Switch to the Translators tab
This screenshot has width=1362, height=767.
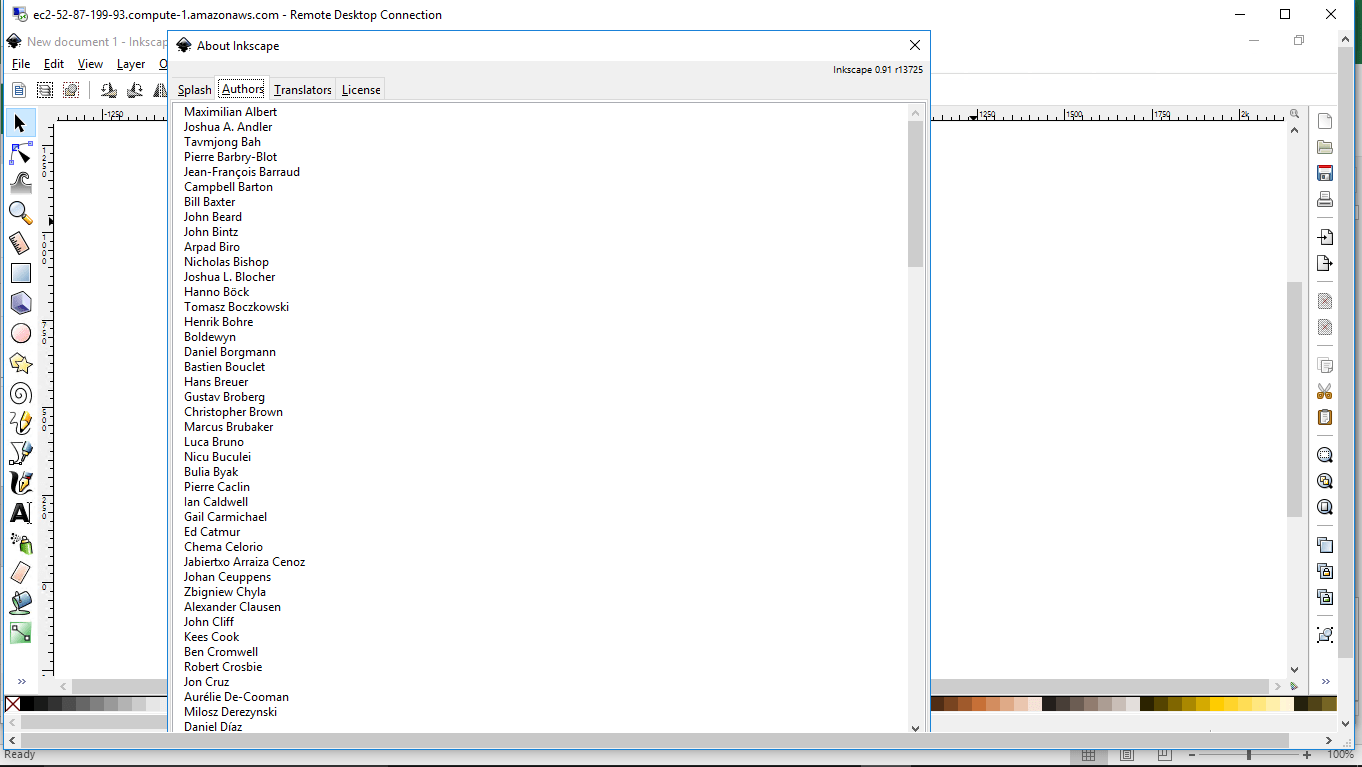[x=302, y=90]
